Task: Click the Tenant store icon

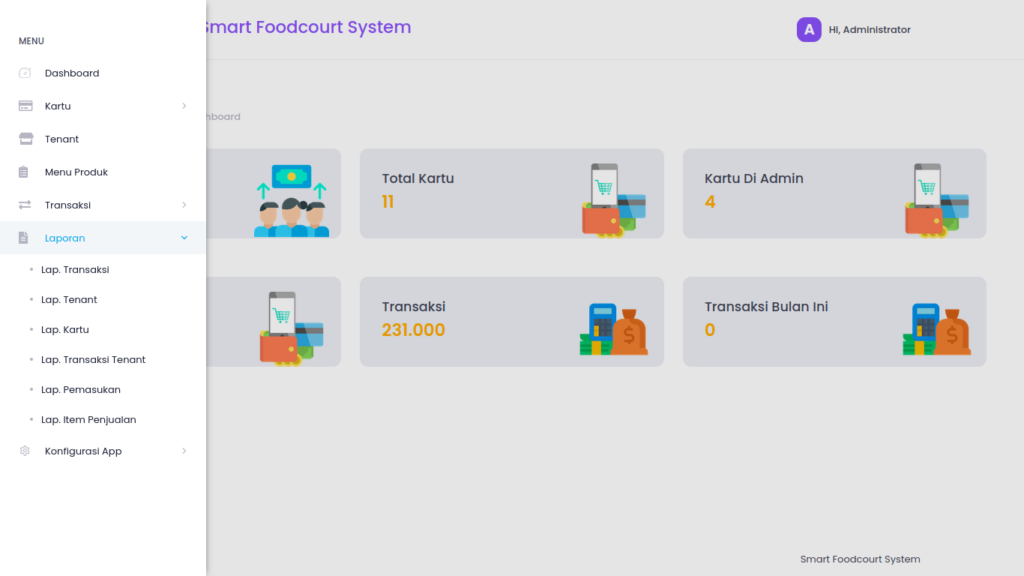Action: (x=25, y=138)
